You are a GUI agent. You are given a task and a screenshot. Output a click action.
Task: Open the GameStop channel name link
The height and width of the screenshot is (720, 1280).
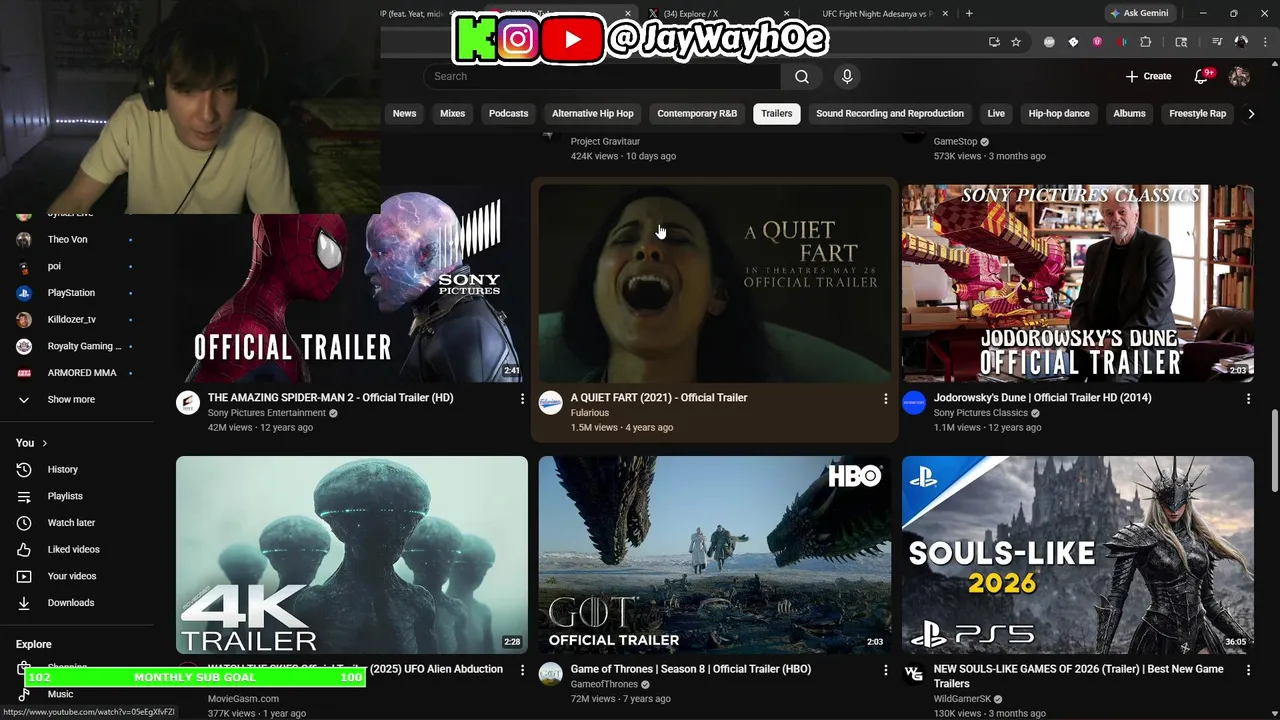pos(955,142)
